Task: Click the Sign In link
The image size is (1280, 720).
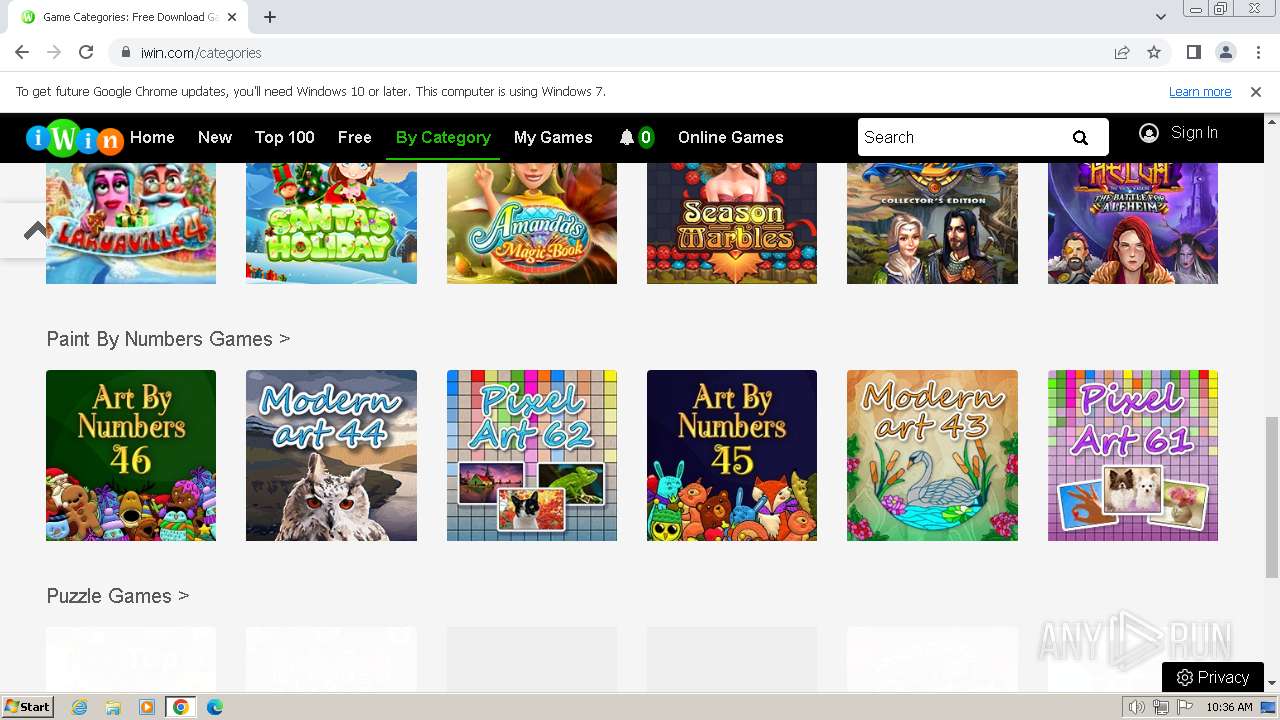Action: (1194, 133)
